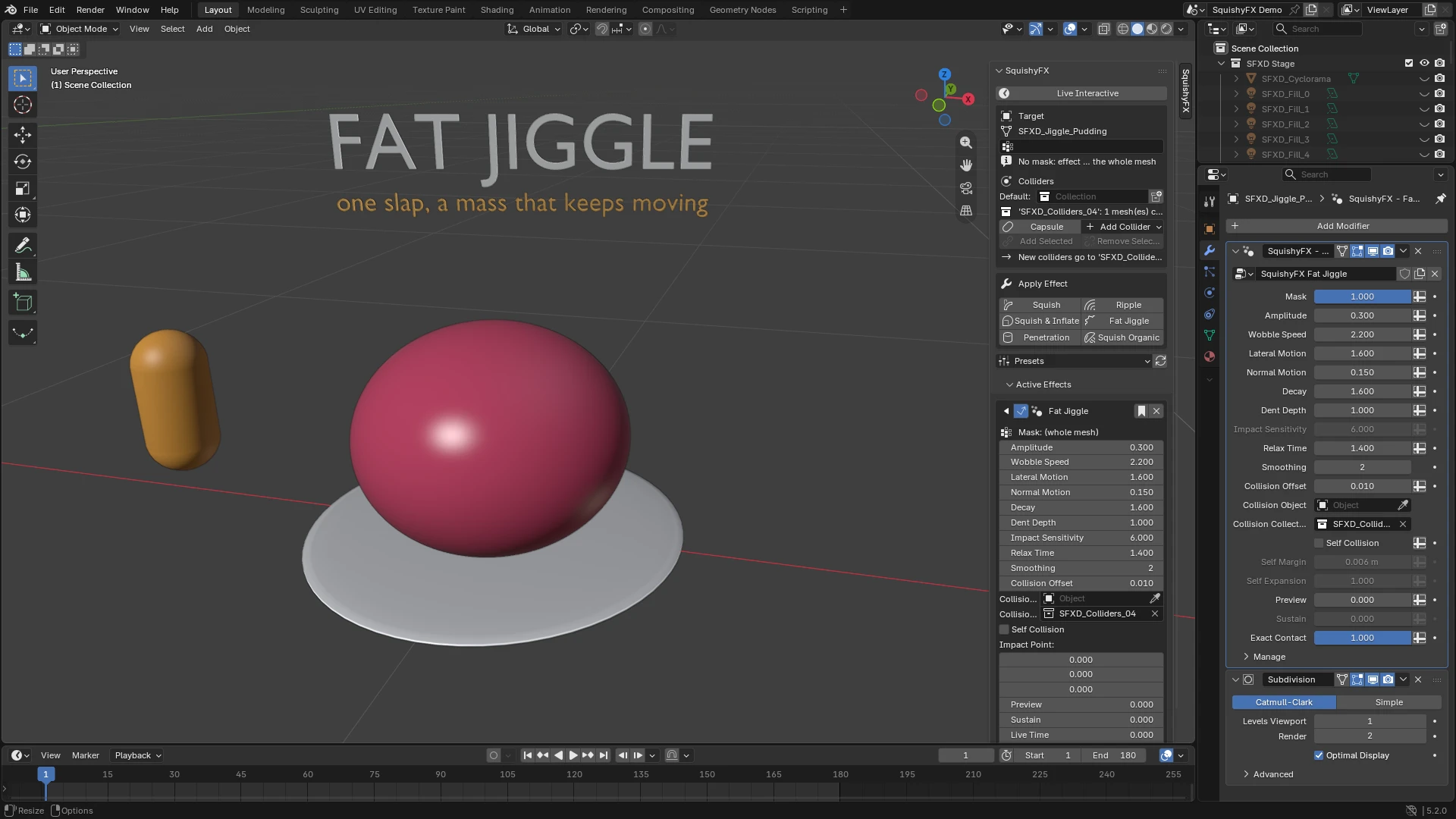Select the Measure tool
Image resolution: width=1456 pixels, height=819 pixels.
coord(23,273)
